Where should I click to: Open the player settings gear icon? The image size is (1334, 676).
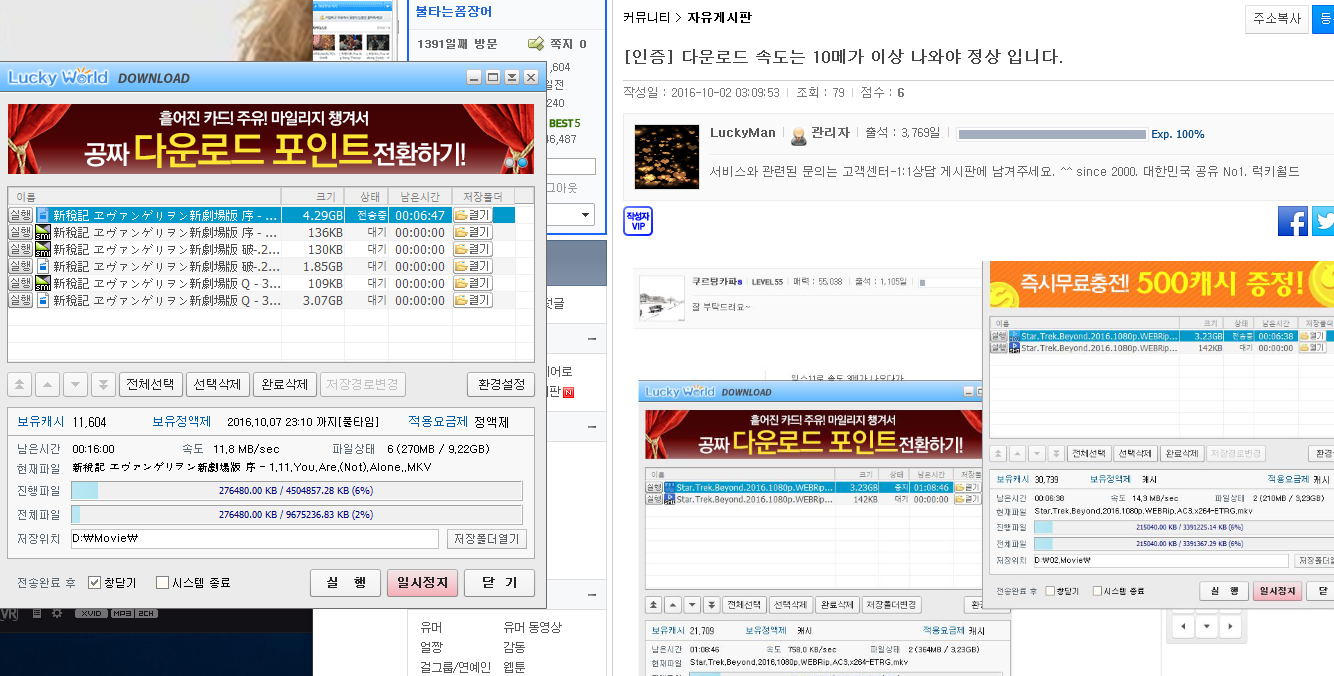pos(57,613)
